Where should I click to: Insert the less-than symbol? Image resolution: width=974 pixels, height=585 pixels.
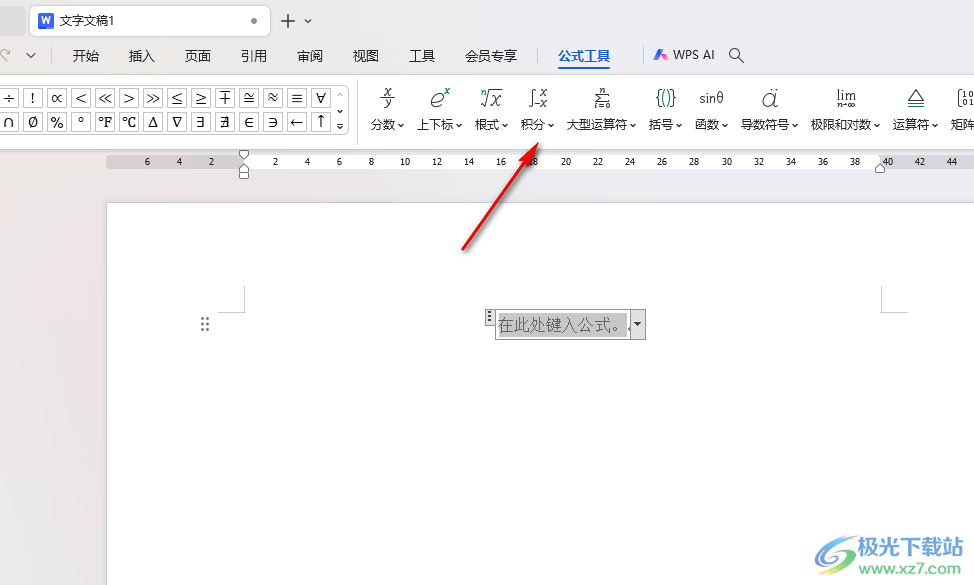click(81, 98)
